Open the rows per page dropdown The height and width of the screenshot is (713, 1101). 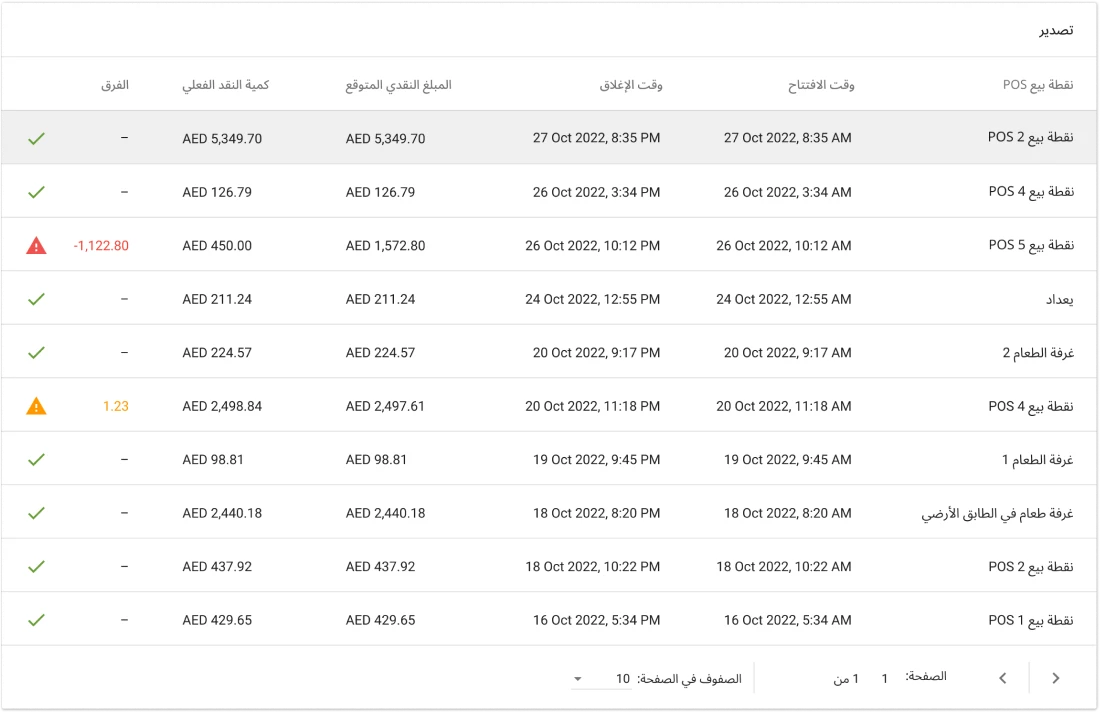[x=577, y=679]
